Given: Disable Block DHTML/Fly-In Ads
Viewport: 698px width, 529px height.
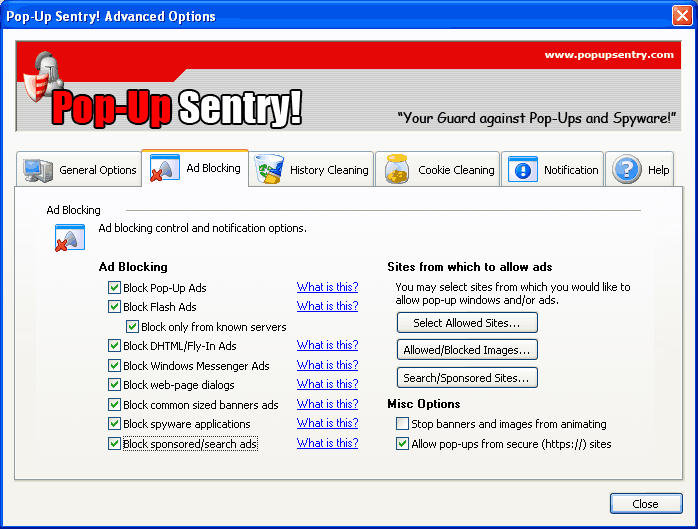Looking at the screenshot, I should [114, 346].
